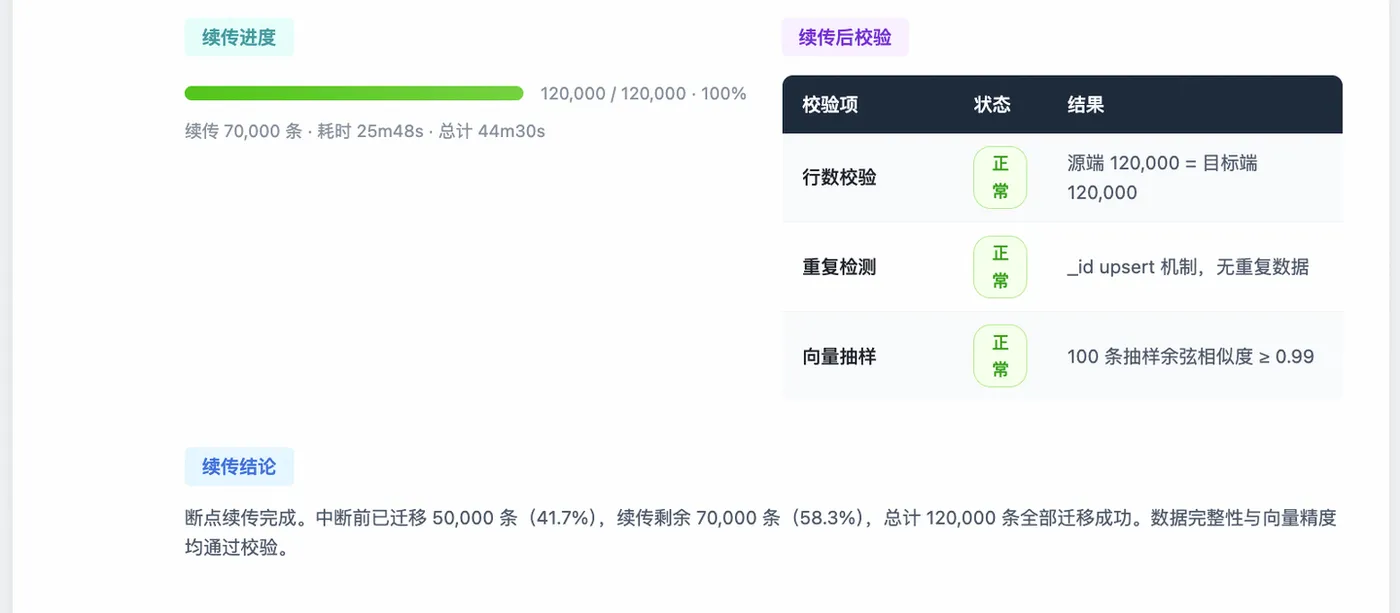Select the 重复检测 table row
Image resolution: width=1400 pixels, height=613 pixels.
tap(1062, 267)
